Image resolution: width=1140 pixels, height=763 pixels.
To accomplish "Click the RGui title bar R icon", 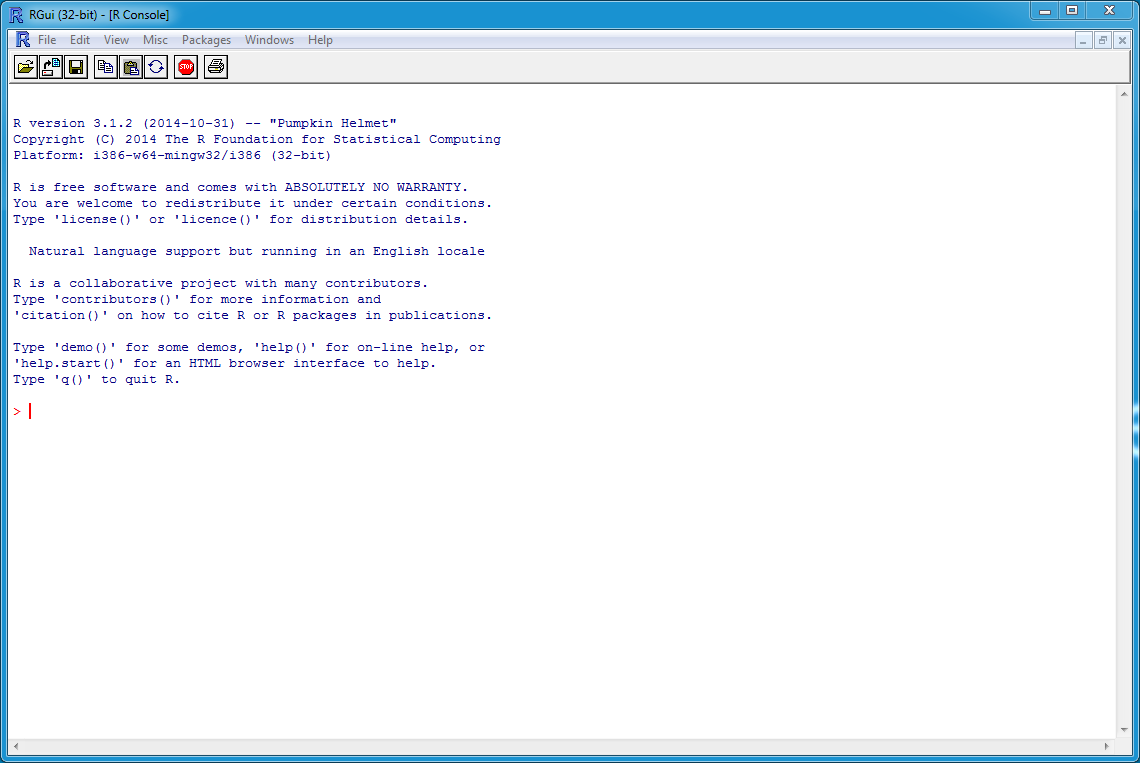I will pyautogui.click(x=16, y=15).
